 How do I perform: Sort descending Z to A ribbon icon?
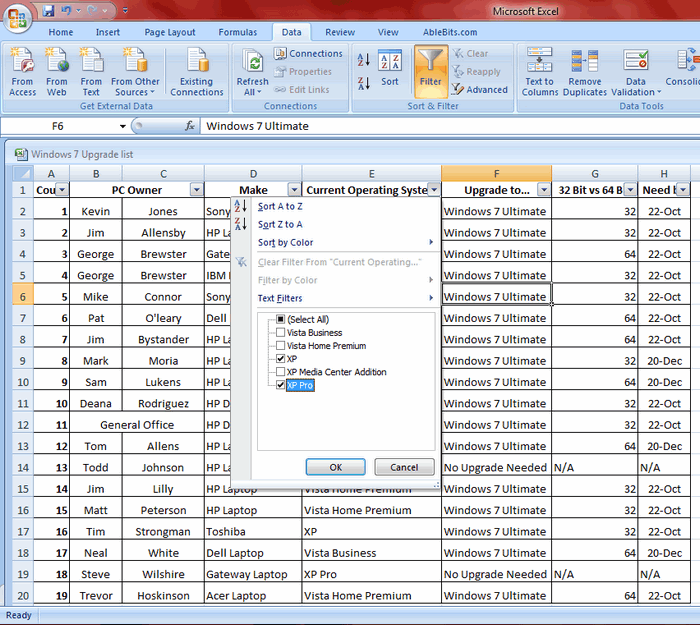[363, 83]
